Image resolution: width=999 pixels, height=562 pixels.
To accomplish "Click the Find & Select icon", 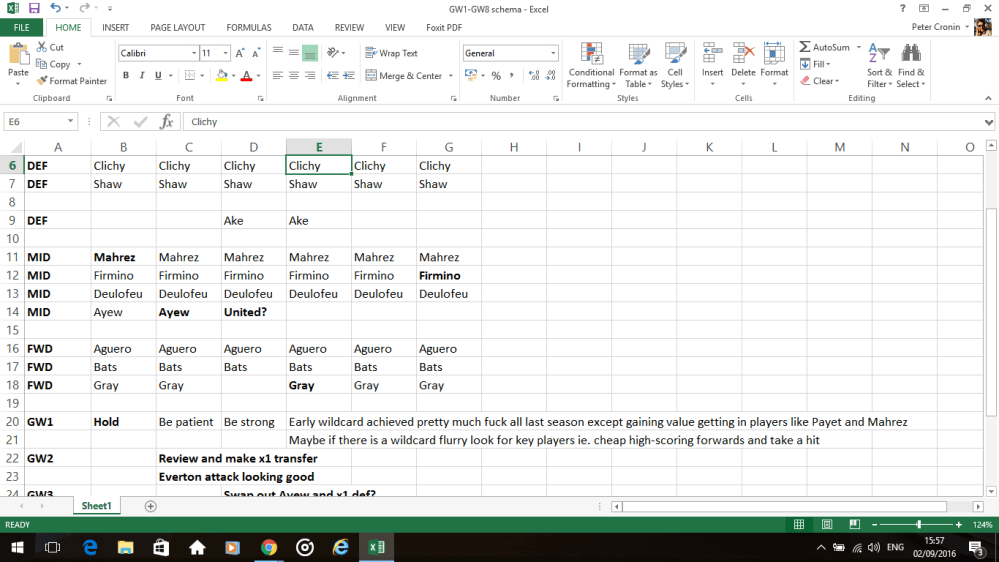I will click(910, 56).
